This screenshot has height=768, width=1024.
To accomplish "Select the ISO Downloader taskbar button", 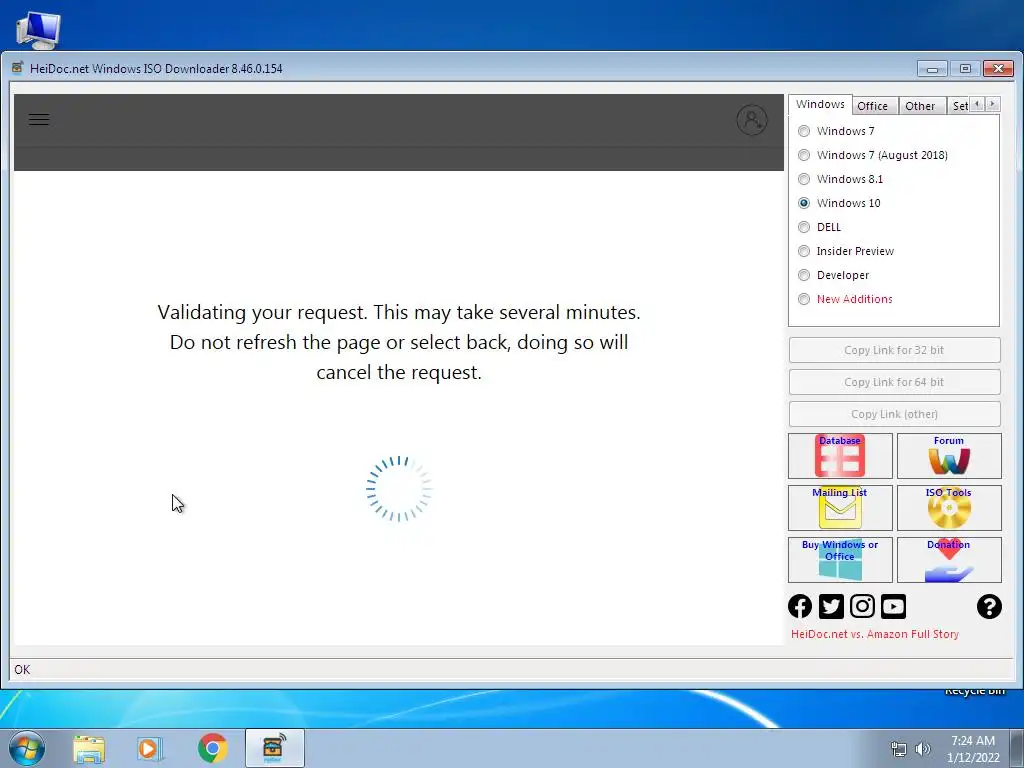I will tap(274, 748).
